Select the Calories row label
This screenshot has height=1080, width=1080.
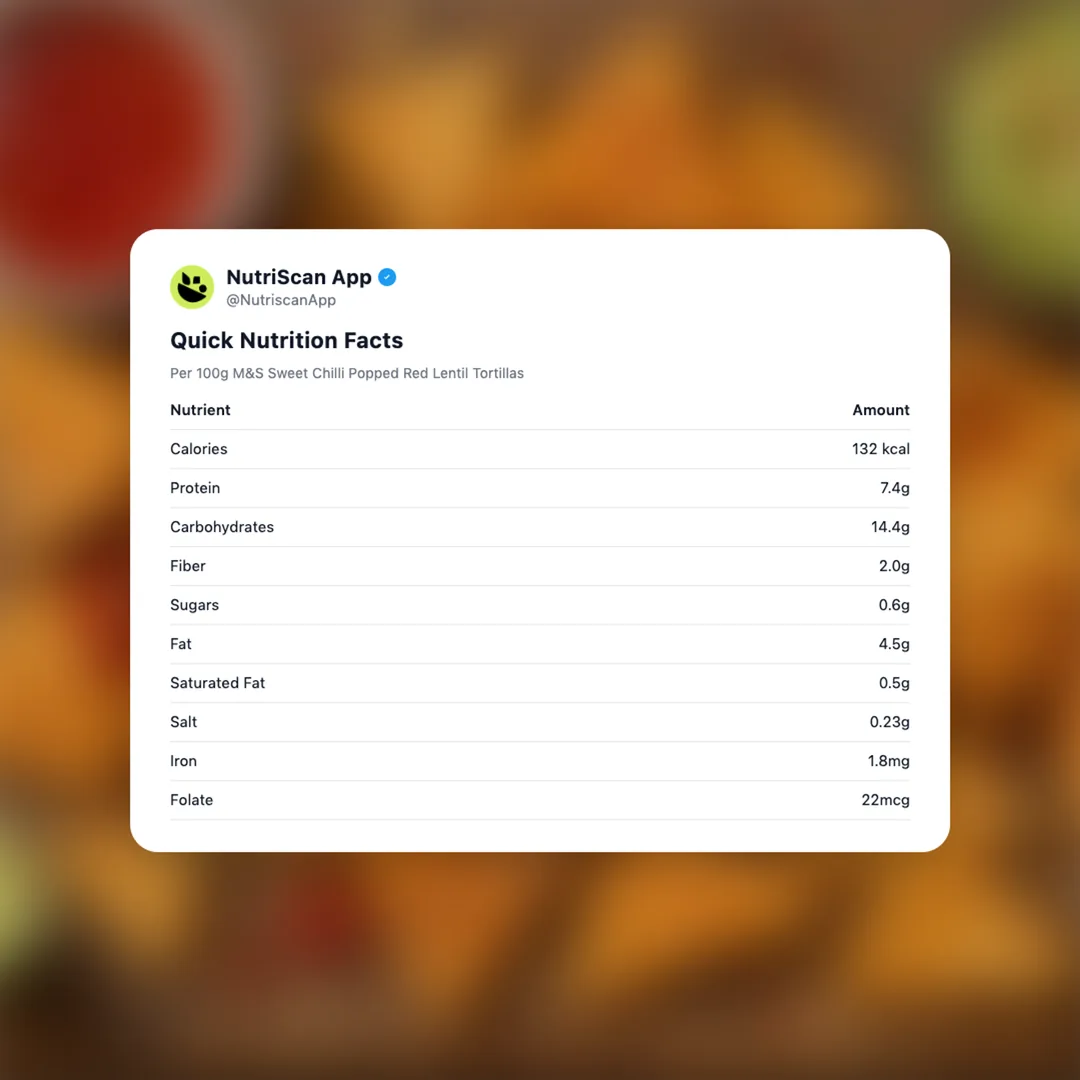click(199, 449)
